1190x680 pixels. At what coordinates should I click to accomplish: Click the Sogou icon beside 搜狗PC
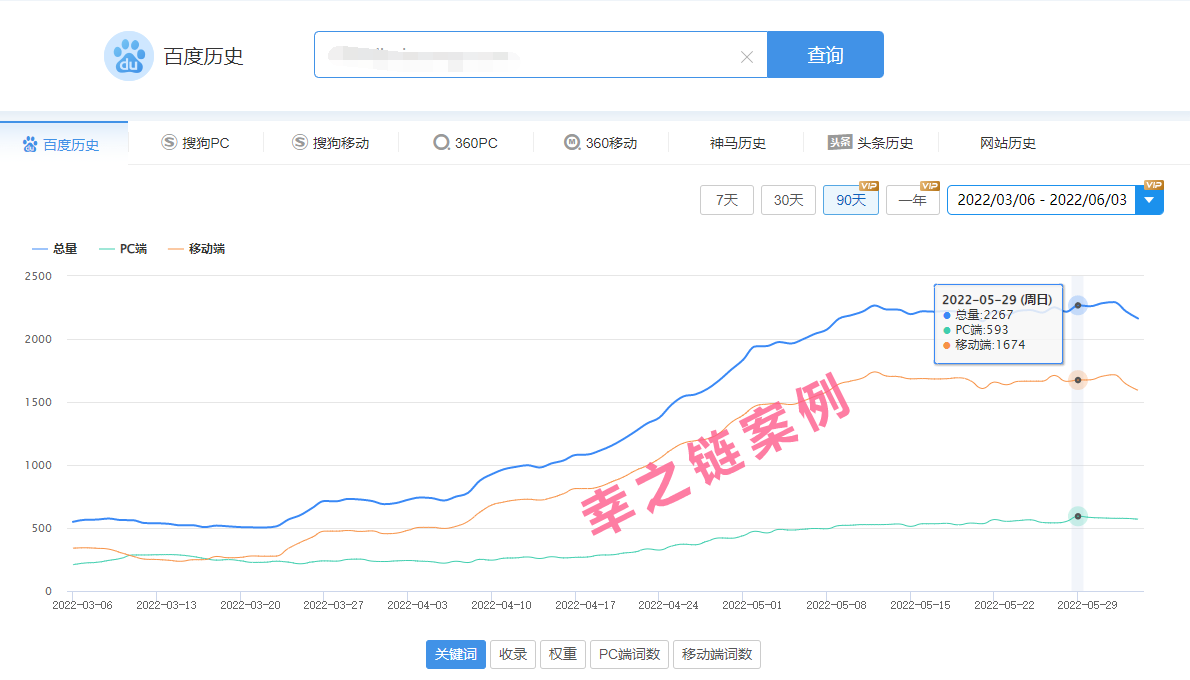point(169,142)
